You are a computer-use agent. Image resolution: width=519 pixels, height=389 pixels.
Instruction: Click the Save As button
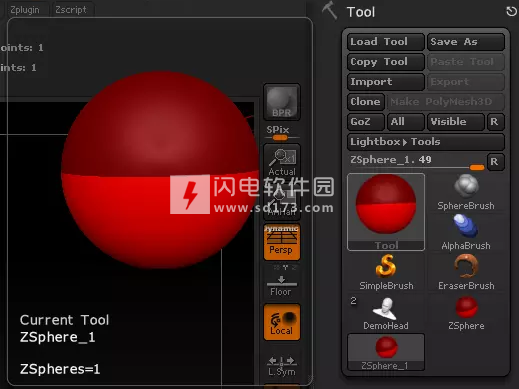tap(466, 42)
